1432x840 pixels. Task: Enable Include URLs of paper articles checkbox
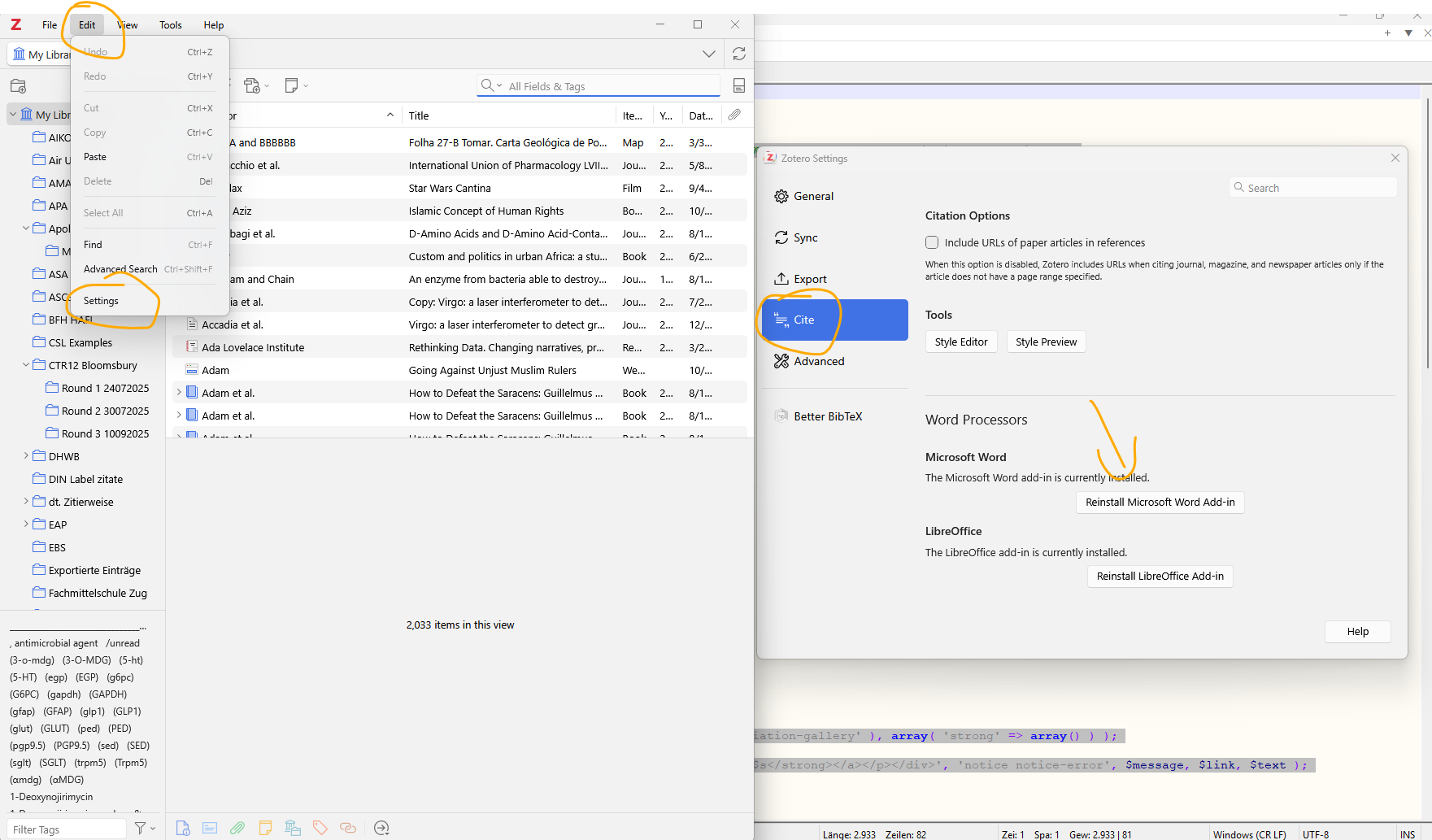[932, 242]
